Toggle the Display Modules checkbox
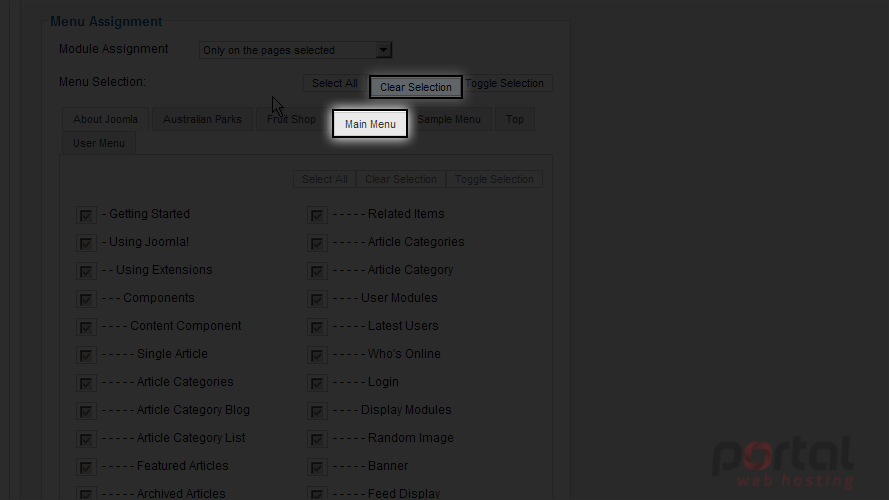Image resolution: width=889 pixels, height=500 pixels. (317, 412)
